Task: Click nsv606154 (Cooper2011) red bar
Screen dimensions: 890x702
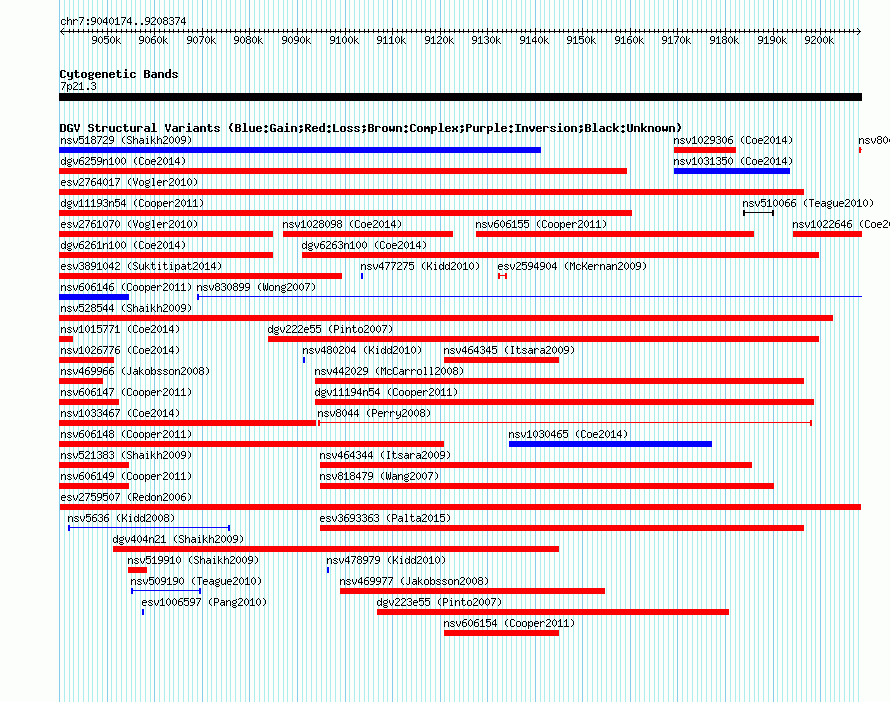Action: (501, 633)
